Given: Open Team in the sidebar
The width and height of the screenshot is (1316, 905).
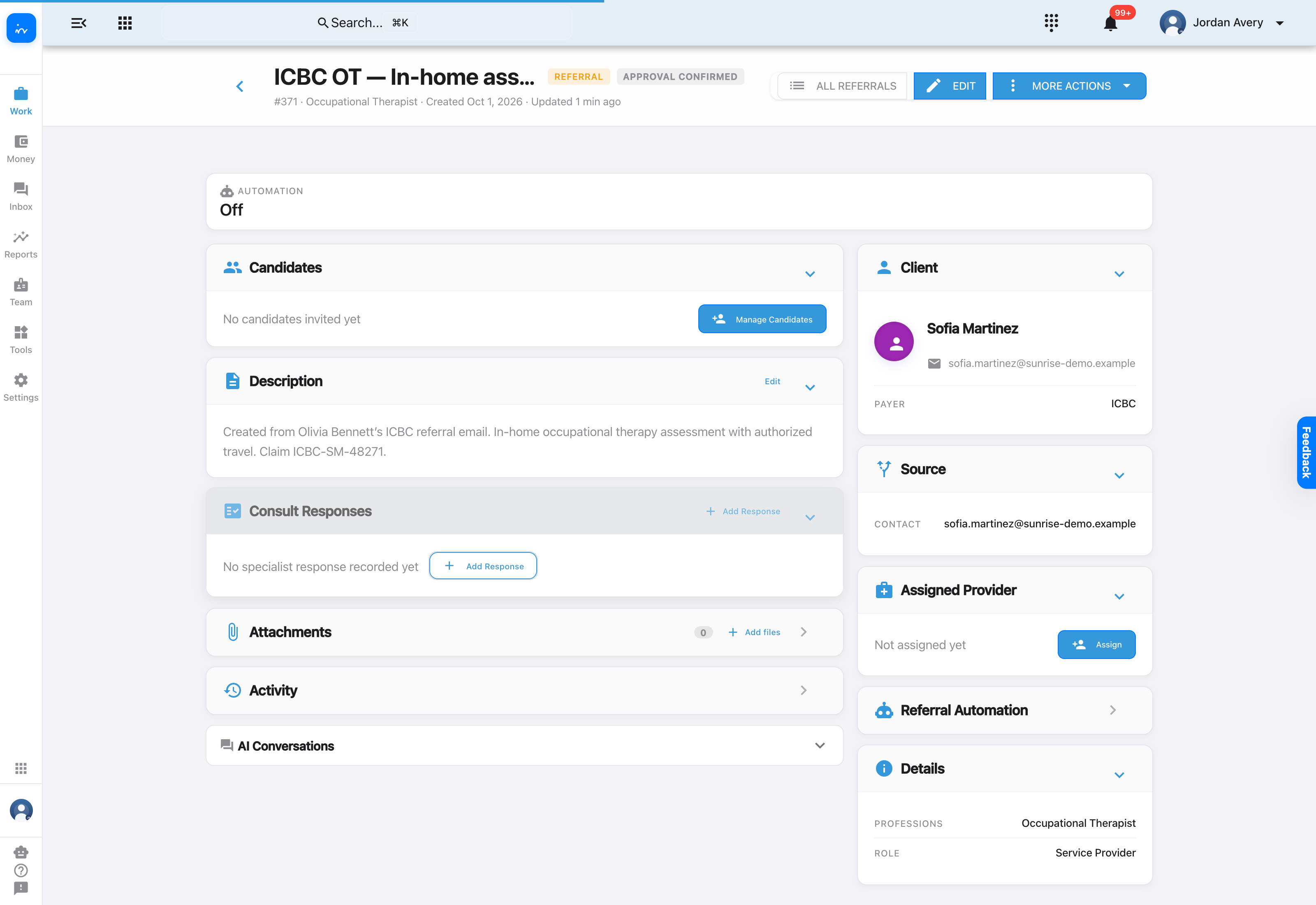Looking at the screenshot, I should 21,292.
